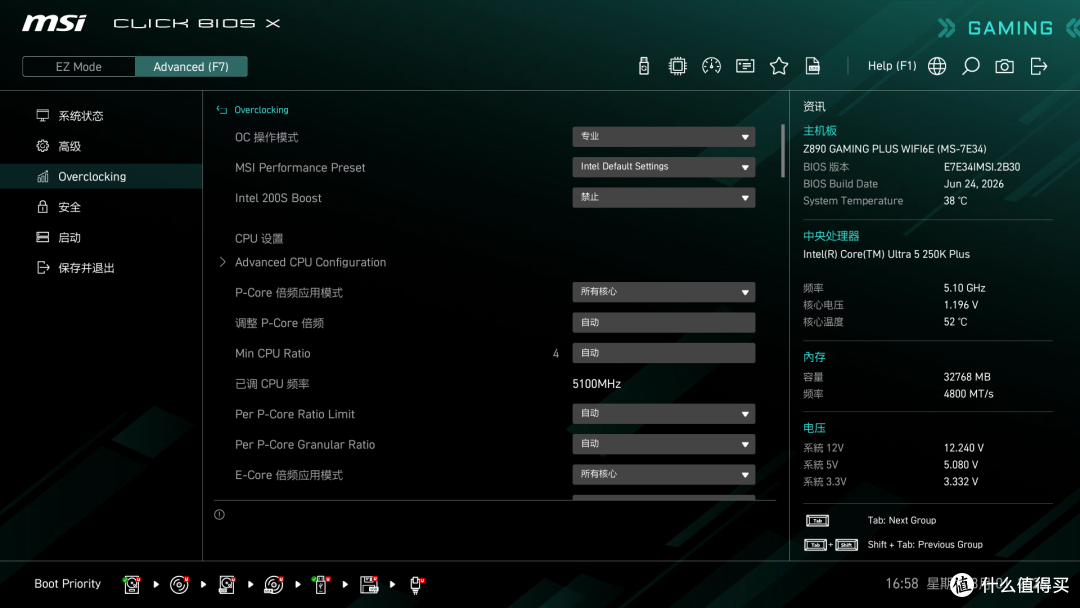The image size is (1080, 608).
Task: Select the network boot device icon
Action: point(416,585)
